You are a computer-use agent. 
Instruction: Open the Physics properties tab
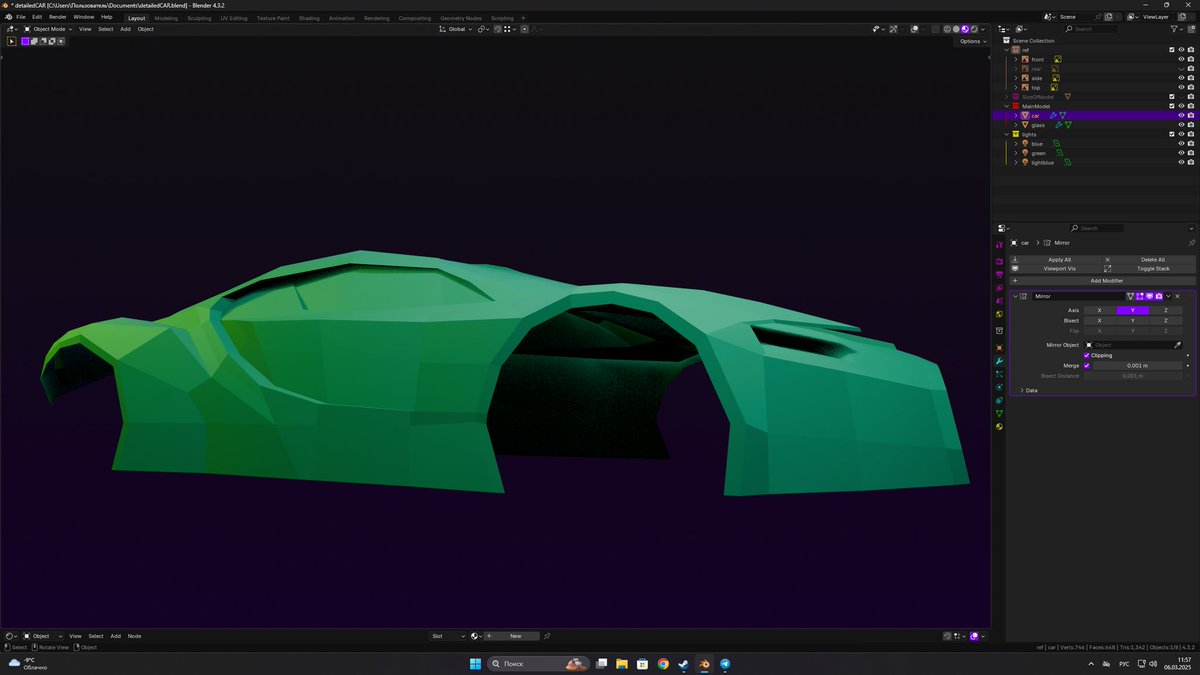(999, 387)
